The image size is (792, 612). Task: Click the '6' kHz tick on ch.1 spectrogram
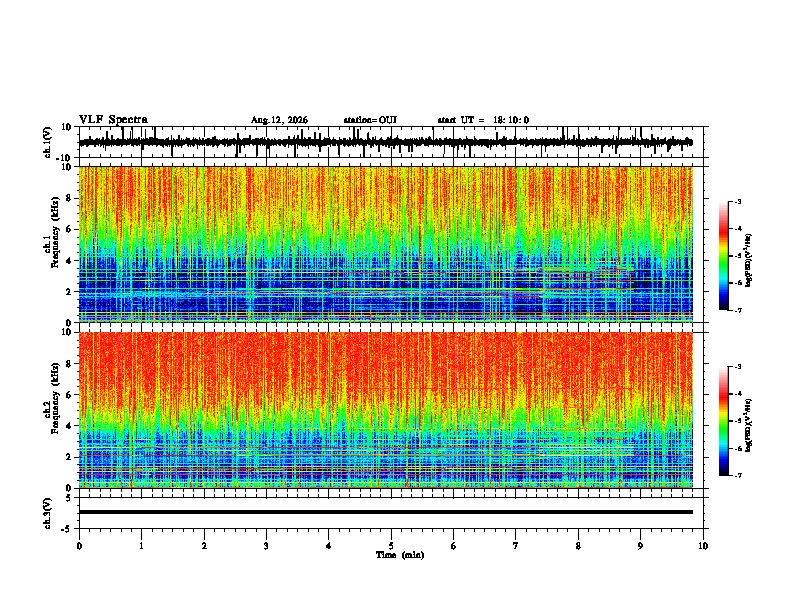click(70, 230)
